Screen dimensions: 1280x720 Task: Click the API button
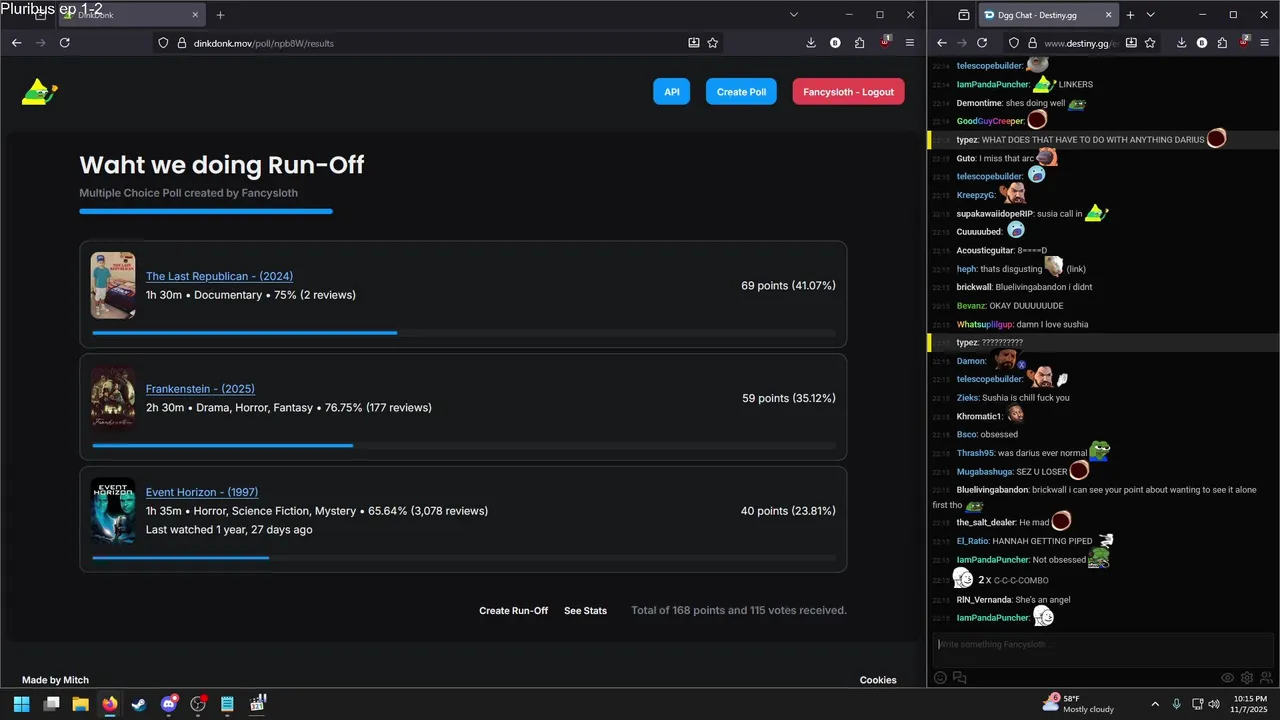(672, 91)
